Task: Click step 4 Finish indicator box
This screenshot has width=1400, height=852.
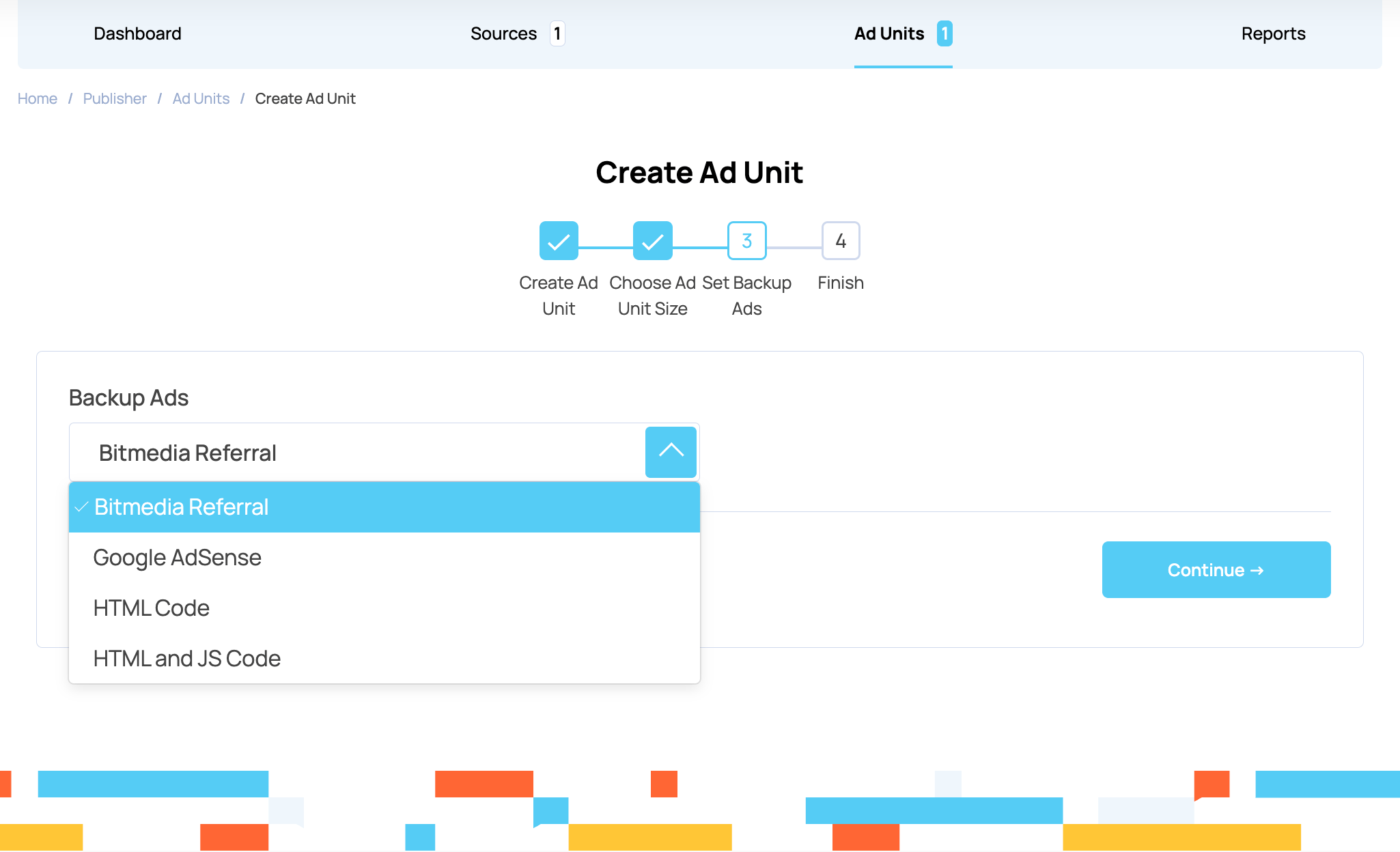Action: click(x=840, y=240)
